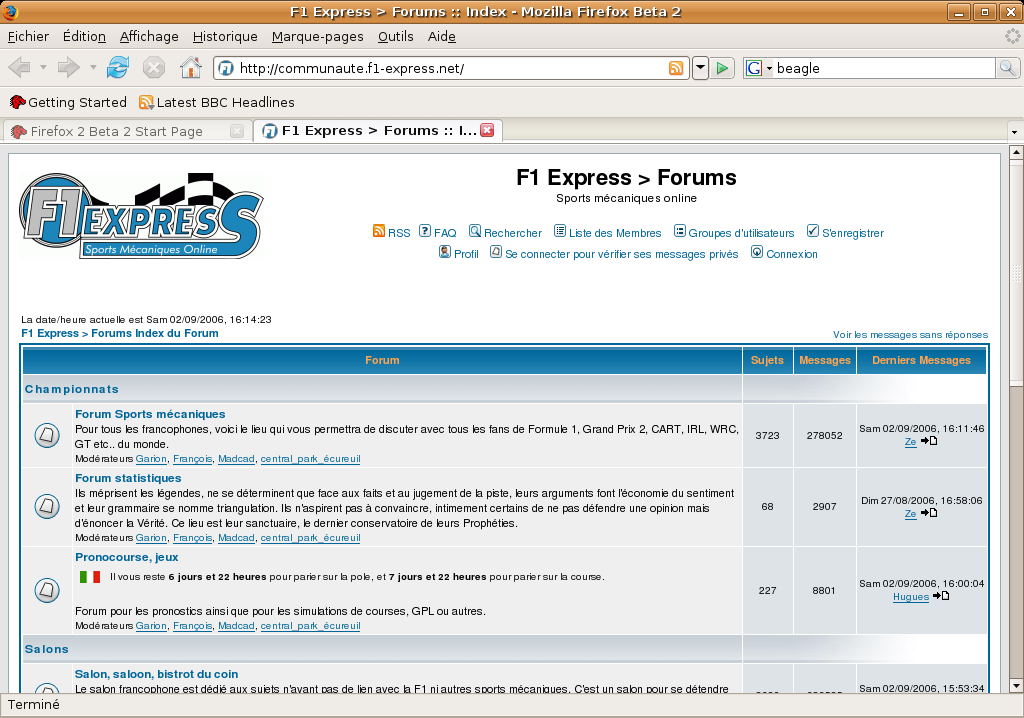This screenshot has width=1024, height=718.
Task: Open Forum Sports mécaniques
Action: 150,414
